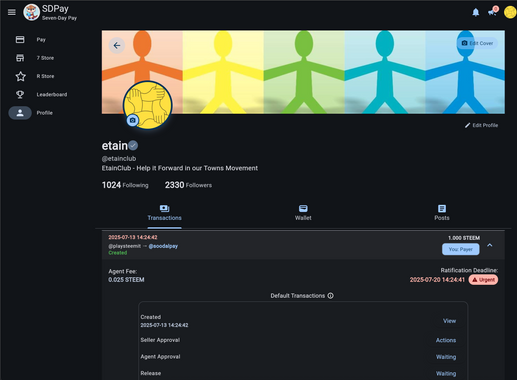Image resolution: width=517 pixels, height=380 pixels.
Task: Go back with the arrow button
Action: 117,45
